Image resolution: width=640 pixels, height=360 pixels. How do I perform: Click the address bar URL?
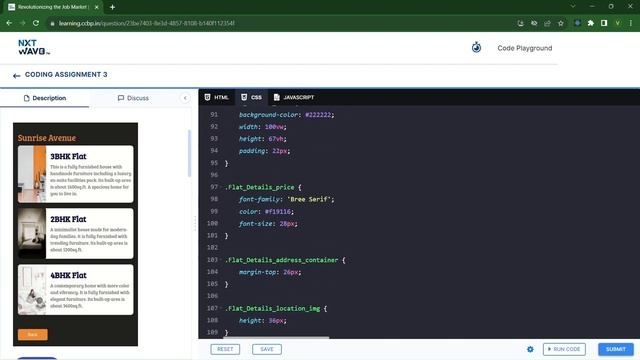click(x=147, y=23)
